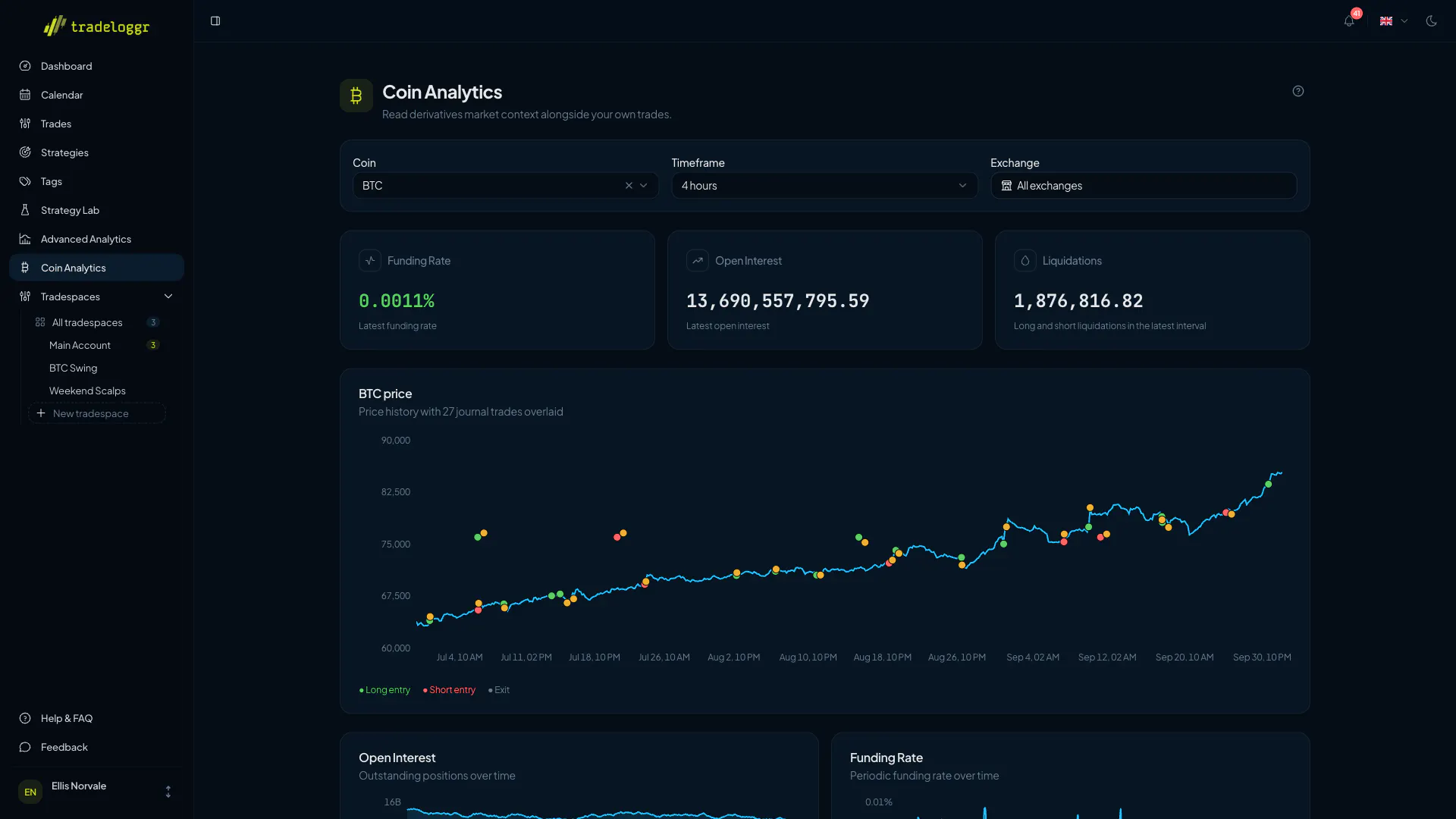Click the Coin Analytics header bitcoin icon
Image resolution: width=1456 pixels, height=819 pixels.
coord(356,96)
